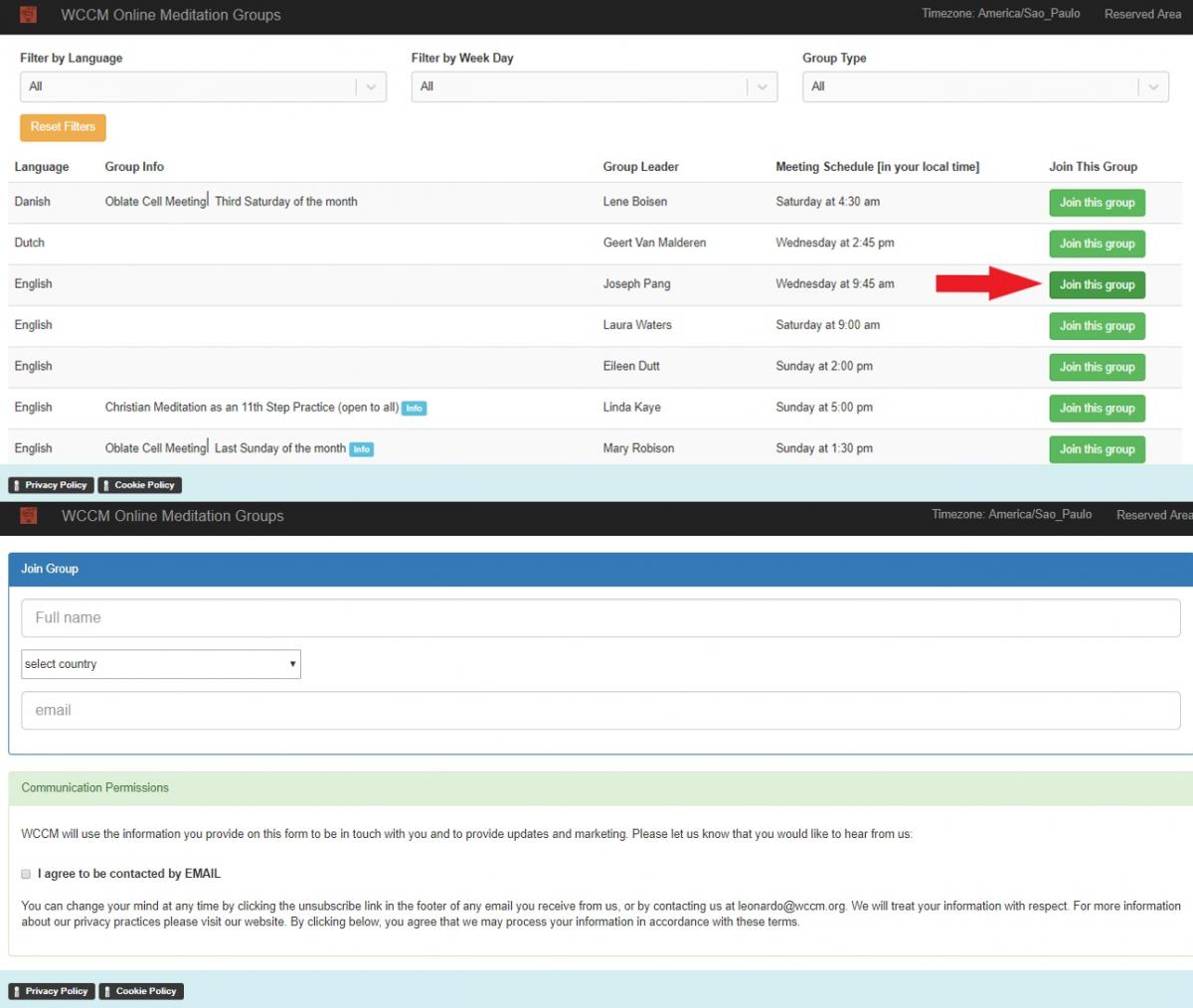Screen dimensions: 1193x1008
Task: Click the Group Leader column header
Action: [641, 167]
